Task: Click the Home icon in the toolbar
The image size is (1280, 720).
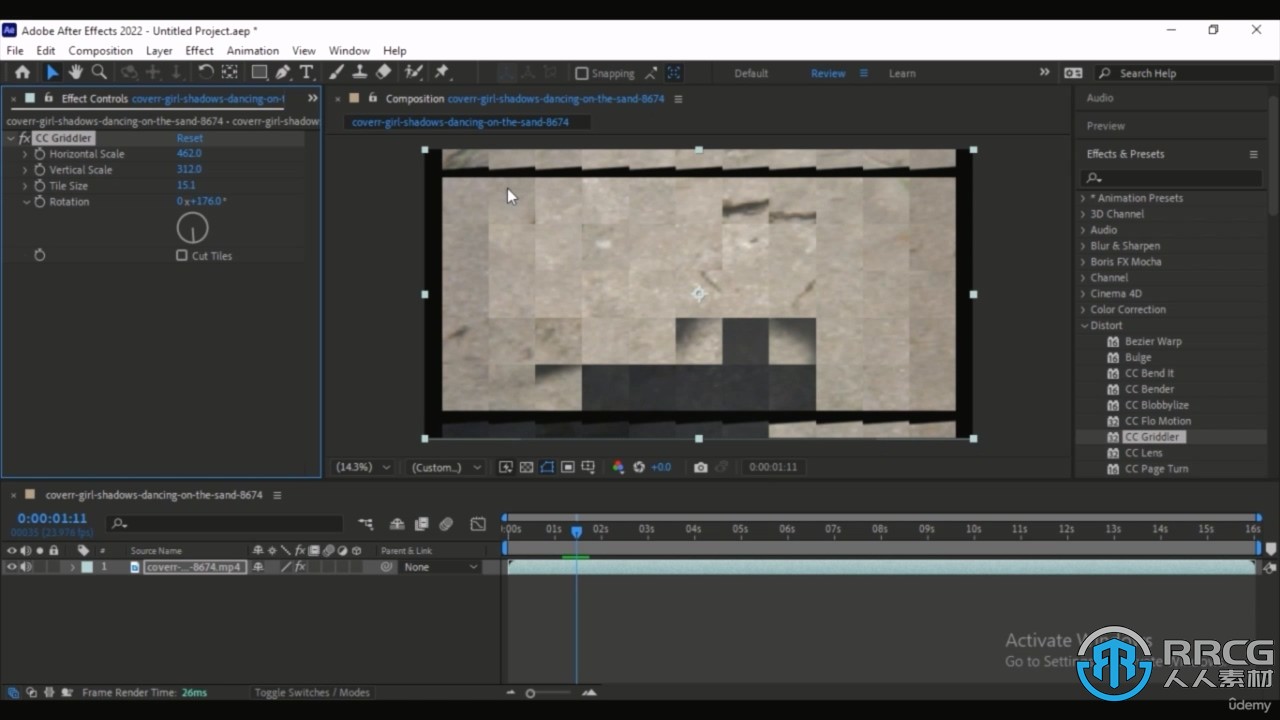Action: pos(22,72)
